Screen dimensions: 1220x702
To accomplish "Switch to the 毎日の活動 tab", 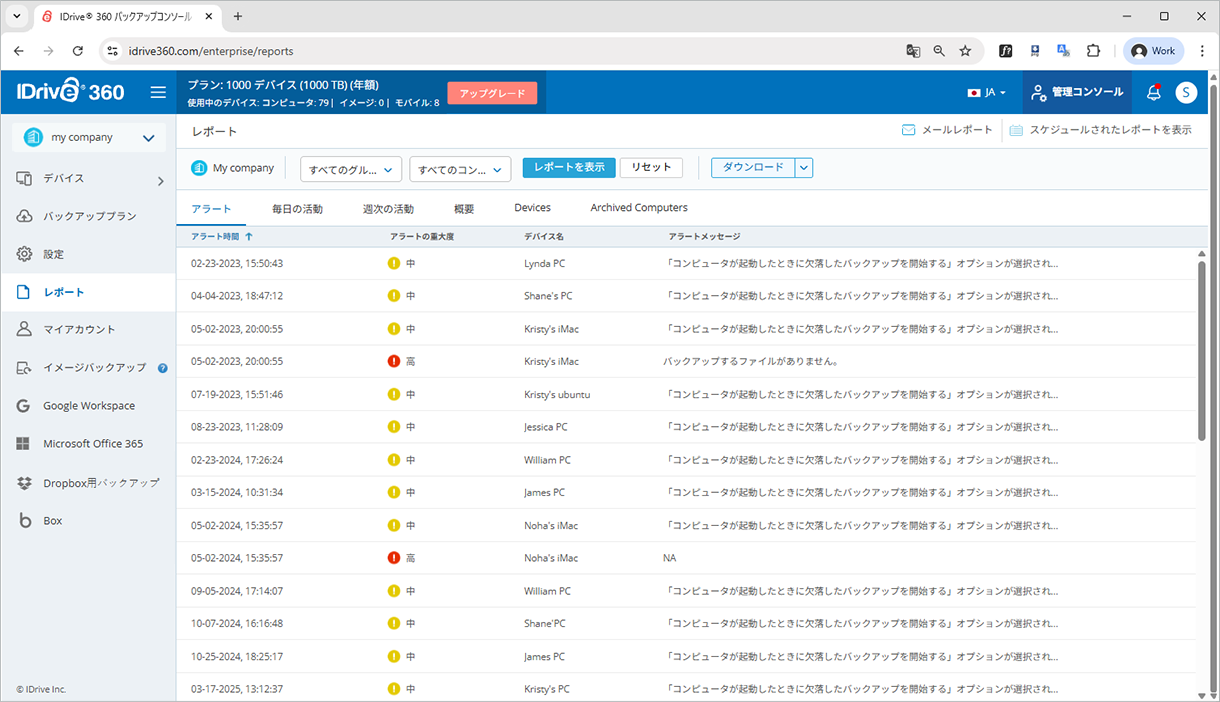I will [x=297, y=209].
